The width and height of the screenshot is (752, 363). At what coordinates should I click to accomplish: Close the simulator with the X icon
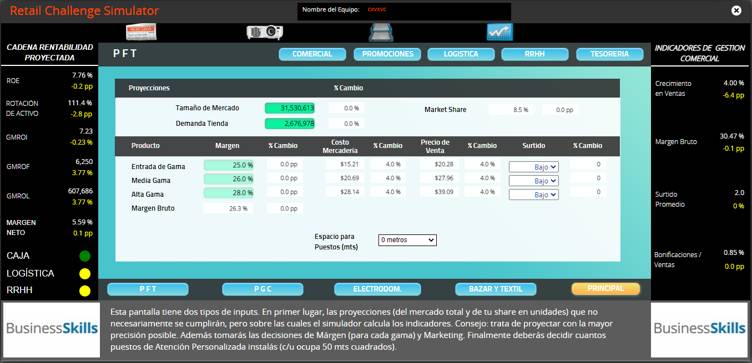(x=736, y=11)
